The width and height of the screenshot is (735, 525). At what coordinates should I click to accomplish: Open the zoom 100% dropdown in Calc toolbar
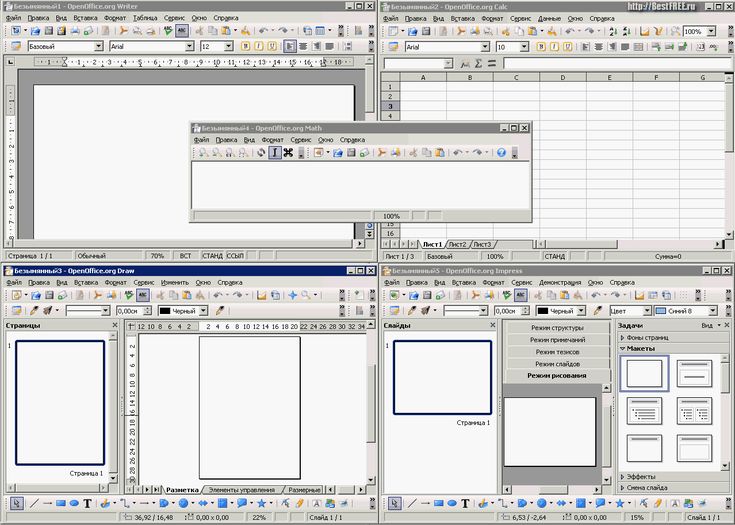click(x=711, y=31)
